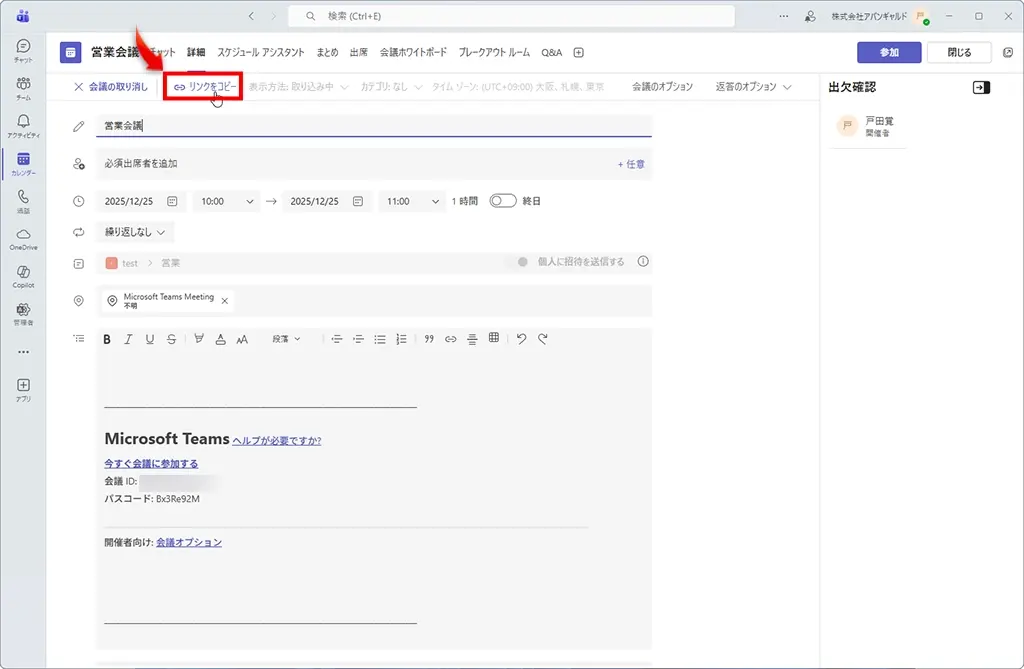Click the 今すぐ会議に参加する link

[151, 464]
